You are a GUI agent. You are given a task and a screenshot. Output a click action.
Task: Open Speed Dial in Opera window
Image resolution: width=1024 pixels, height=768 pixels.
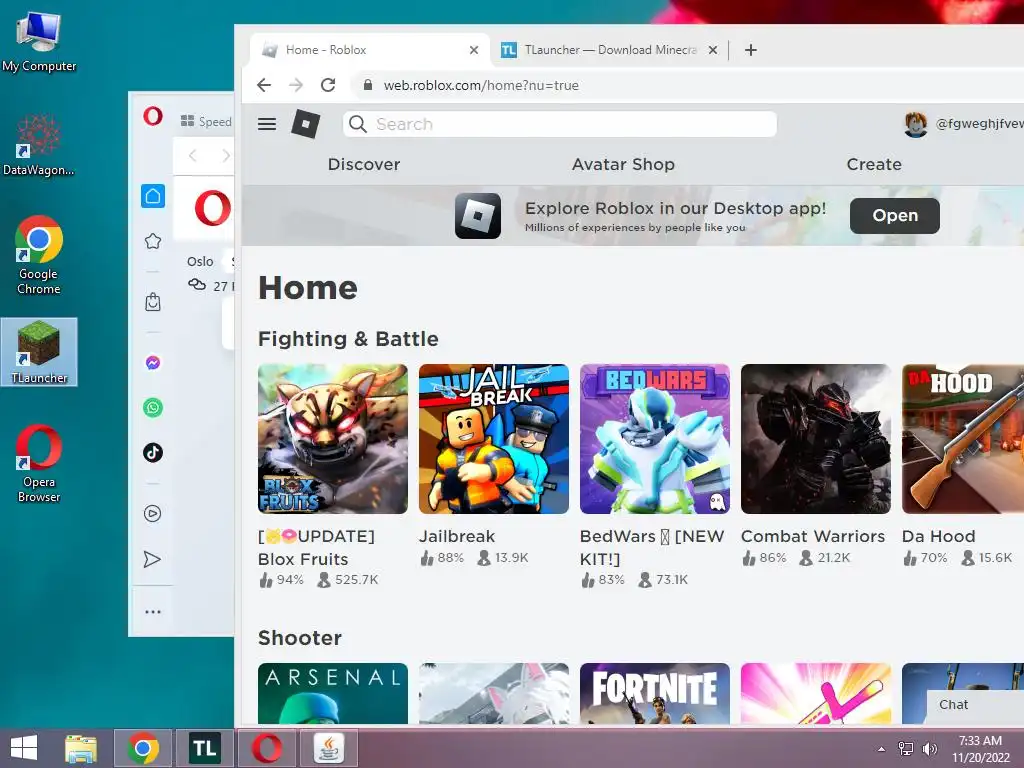click(x=206, y=121)
